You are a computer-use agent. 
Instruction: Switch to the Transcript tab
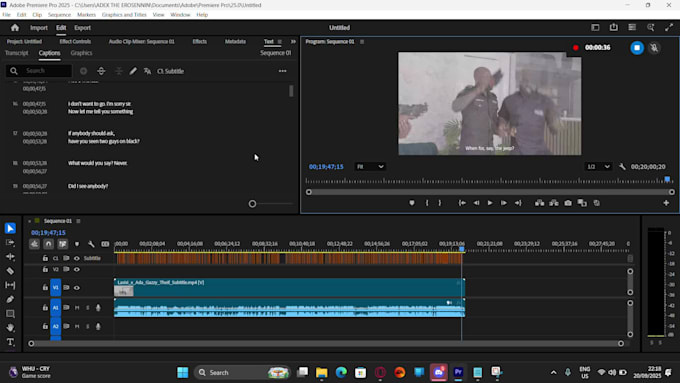coord(16,53)
